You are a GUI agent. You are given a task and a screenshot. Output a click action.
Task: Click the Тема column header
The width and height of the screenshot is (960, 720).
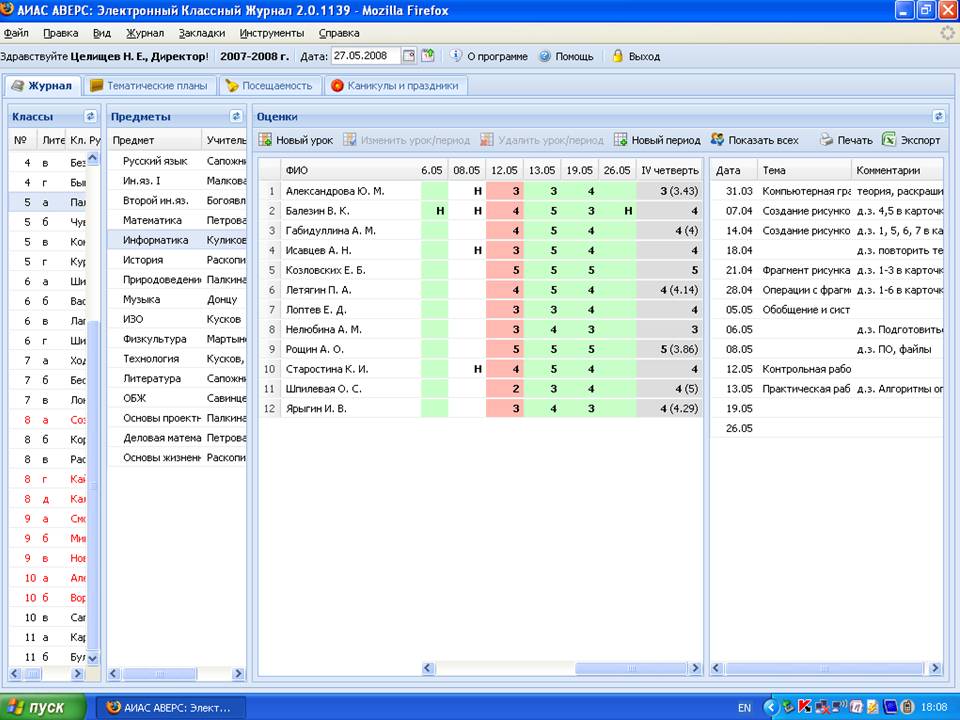804,170
